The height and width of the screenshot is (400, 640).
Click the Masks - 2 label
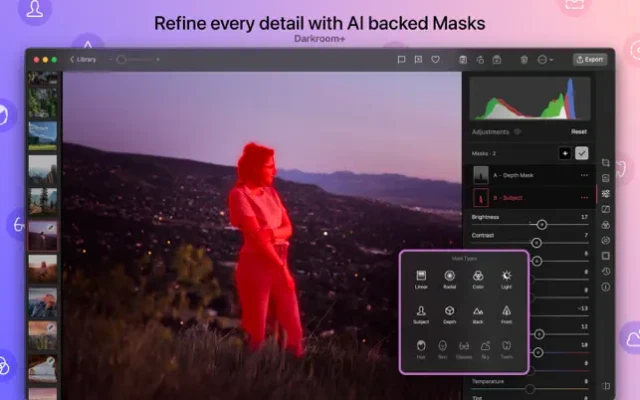point(484,153)
